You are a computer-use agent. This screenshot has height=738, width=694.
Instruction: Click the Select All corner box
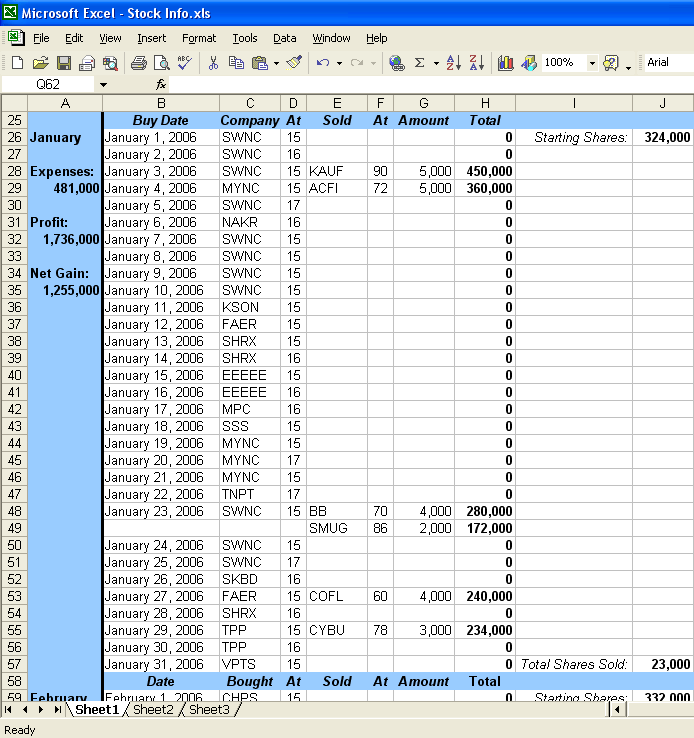(15, 103)
